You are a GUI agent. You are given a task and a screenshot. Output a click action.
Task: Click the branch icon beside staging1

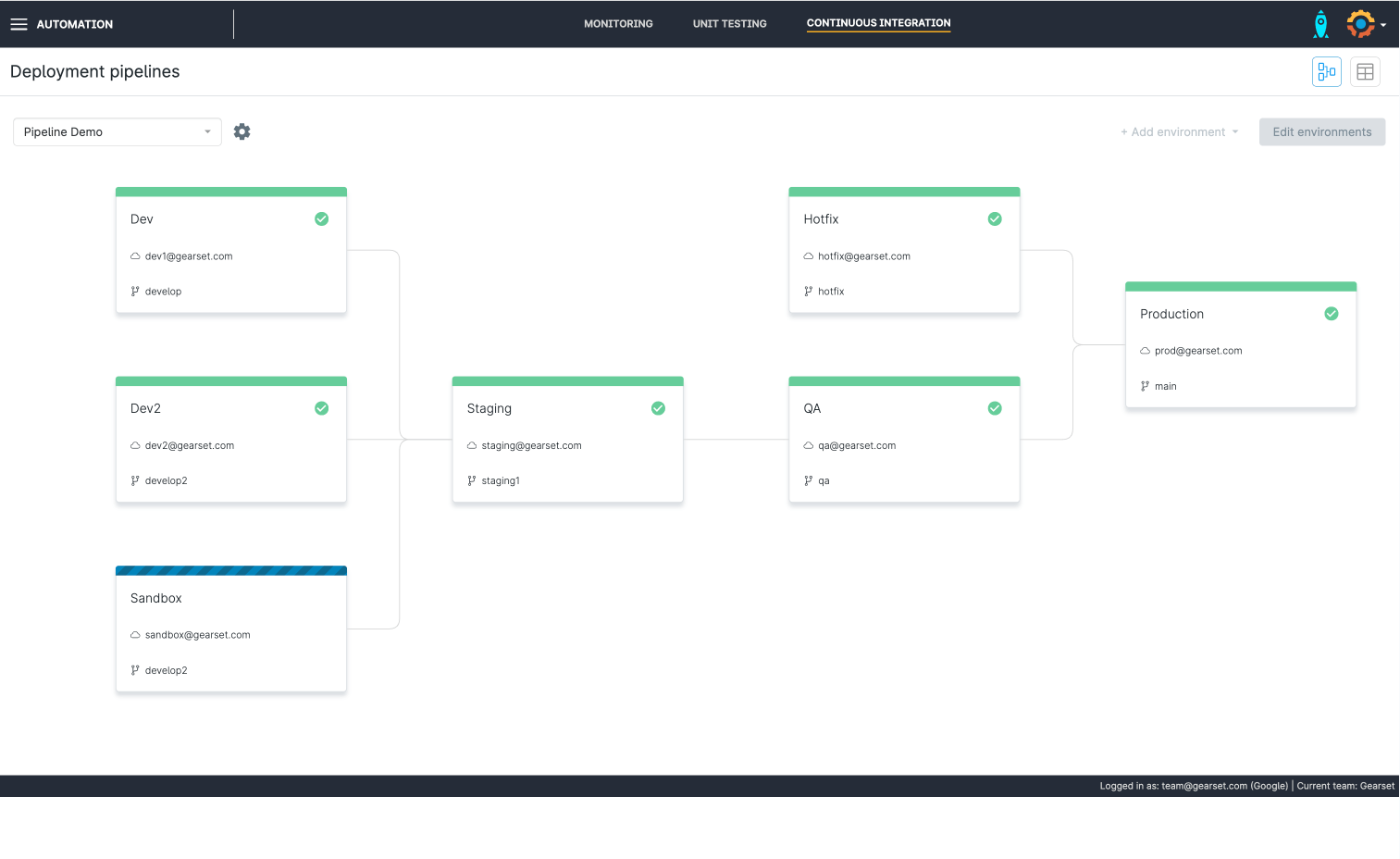471,480
